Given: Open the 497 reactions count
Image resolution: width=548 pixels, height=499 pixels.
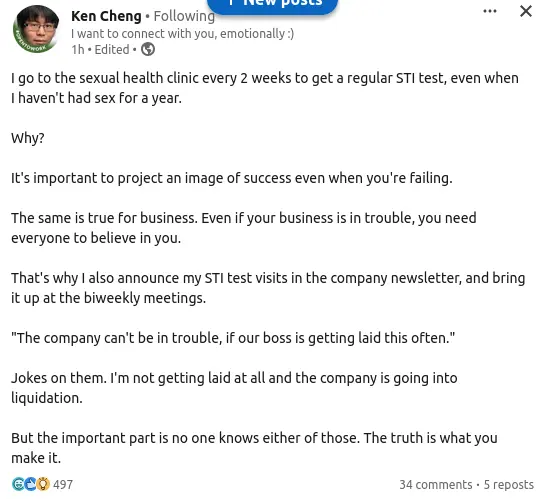Looking at the screenshot, I should point(63,484).
